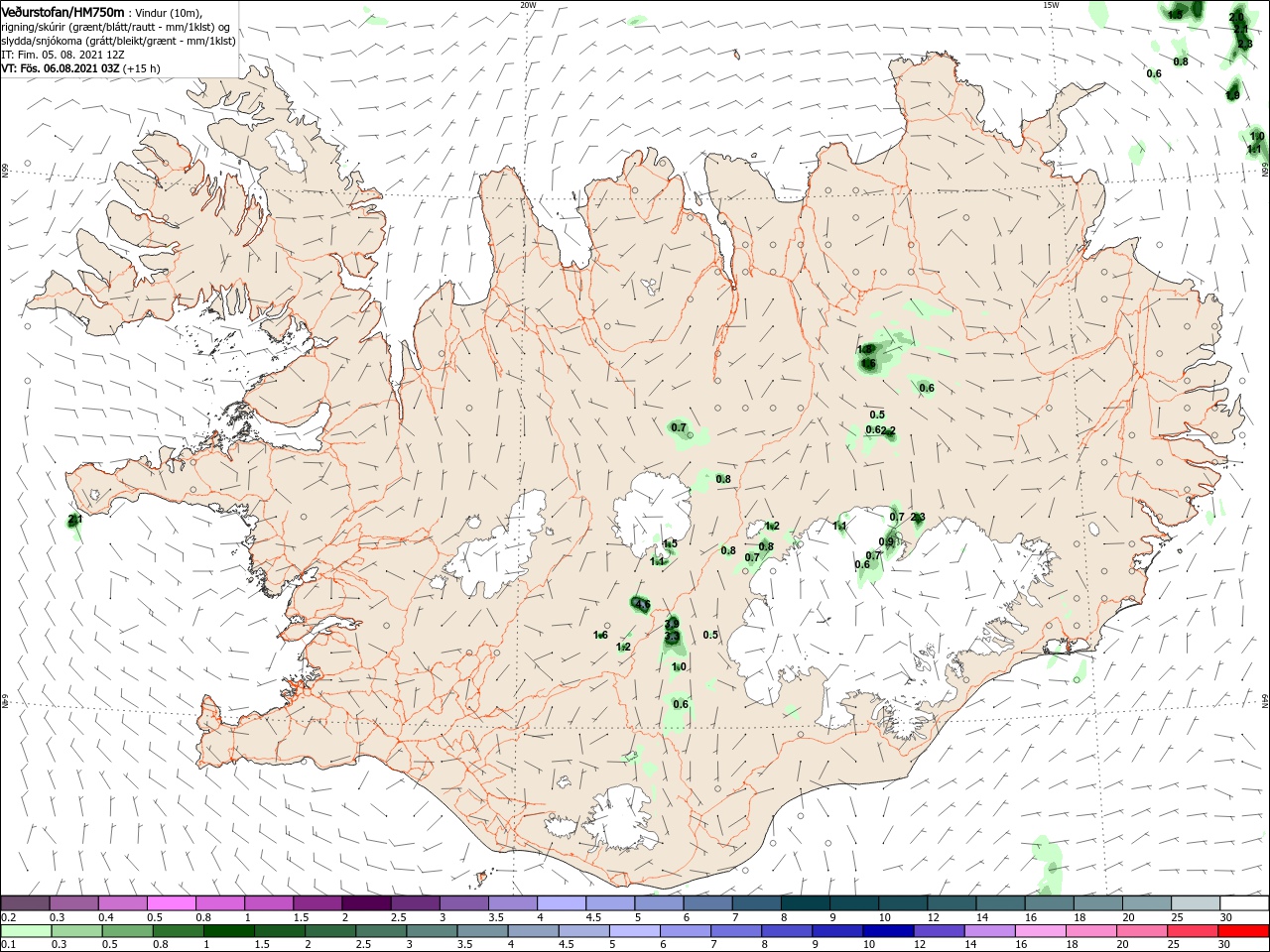
Task: Select the darkest purple swatch labeled 2
Action: click(x=366, y=902)
